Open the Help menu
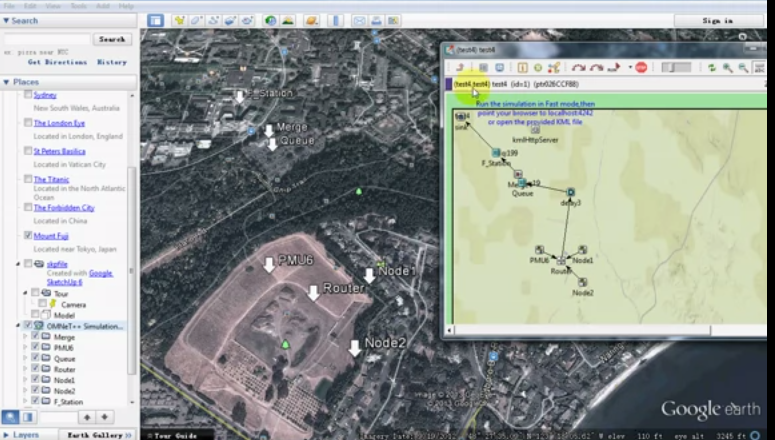Viewport: 775px width, 440px height. [126, 6]
